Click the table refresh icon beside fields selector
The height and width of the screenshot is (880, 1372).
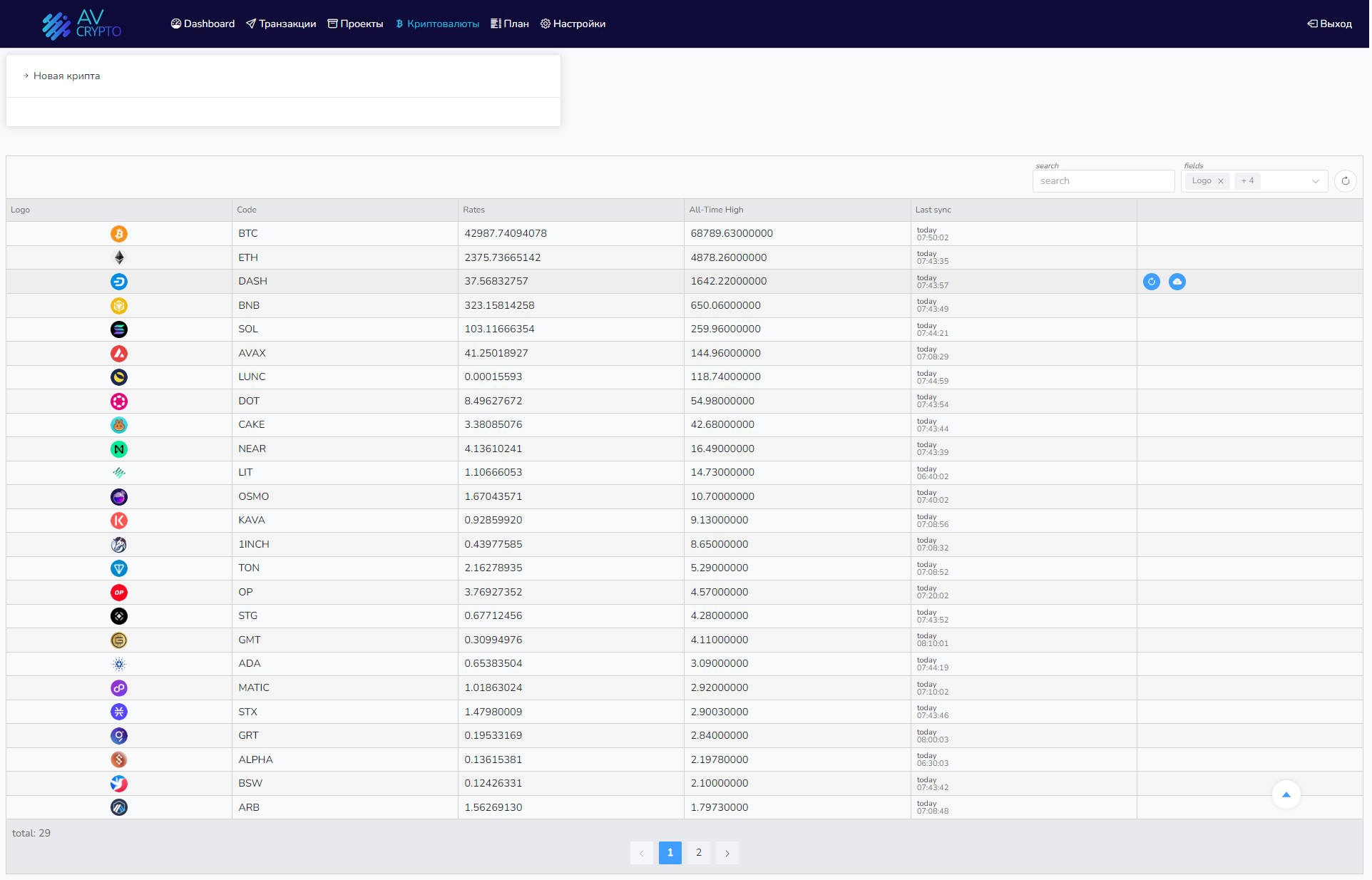(1345, 181)
